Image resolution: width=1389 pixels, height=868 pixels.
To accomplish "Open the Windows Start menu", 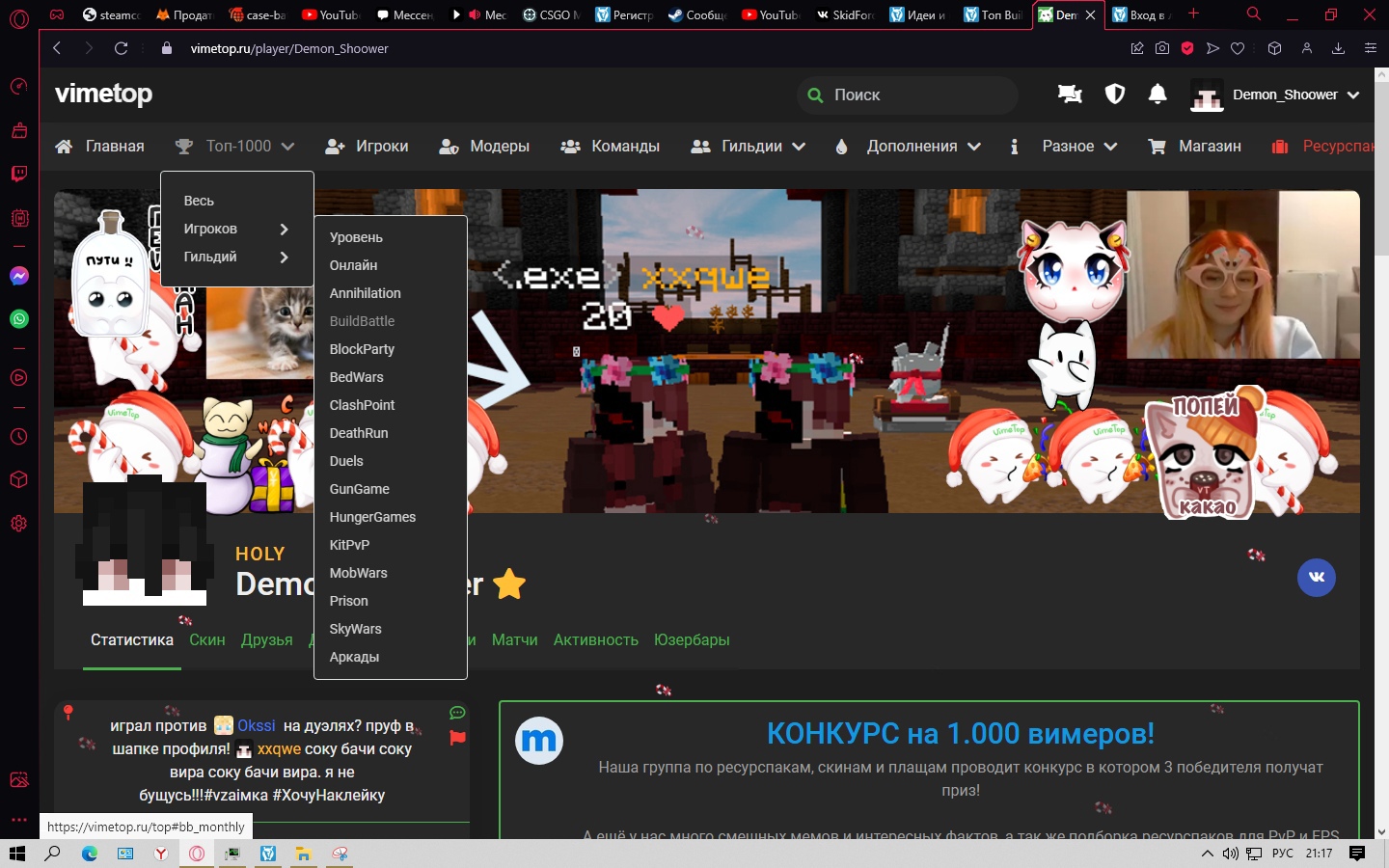I will pyautogui.click(x=16, y=854).
